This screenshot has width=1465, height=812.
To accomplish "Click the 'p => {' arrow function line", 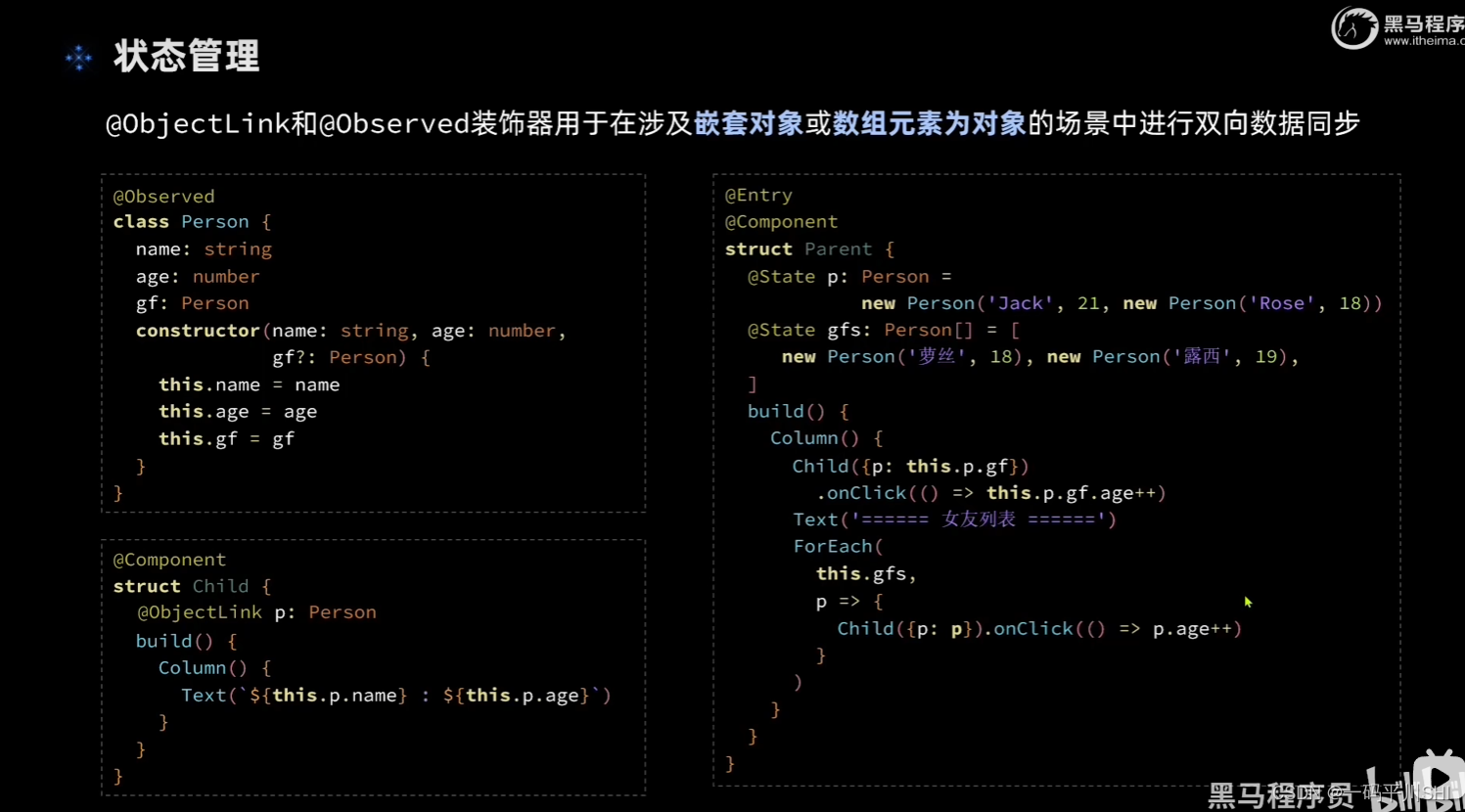I will coord(849,602).
